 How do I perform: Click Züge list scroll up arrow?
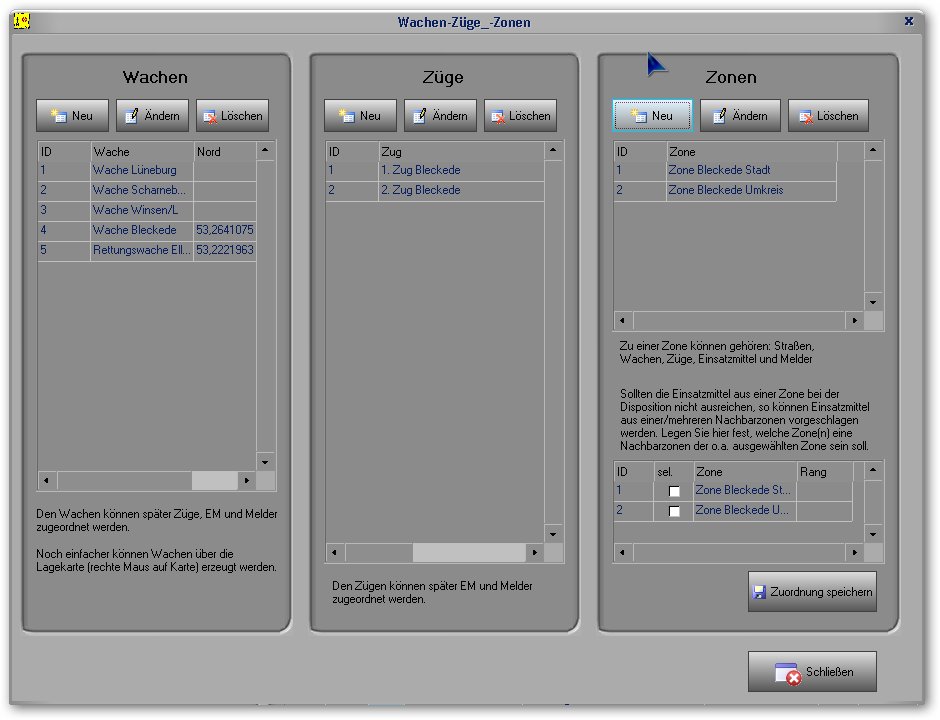pos(553,150)
